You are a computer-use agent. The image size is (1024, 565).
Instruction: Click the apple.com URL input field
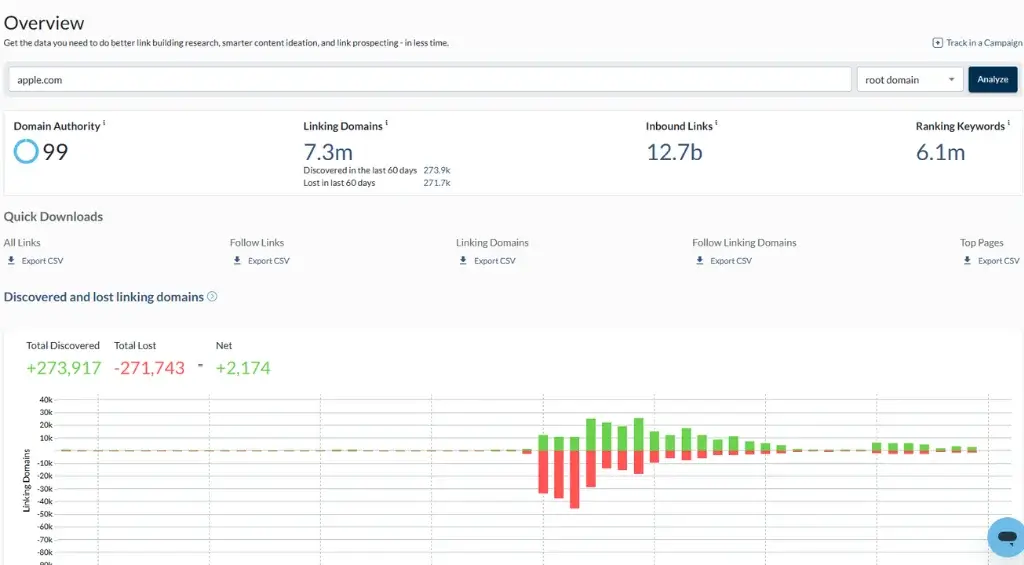tap(430, 80)
